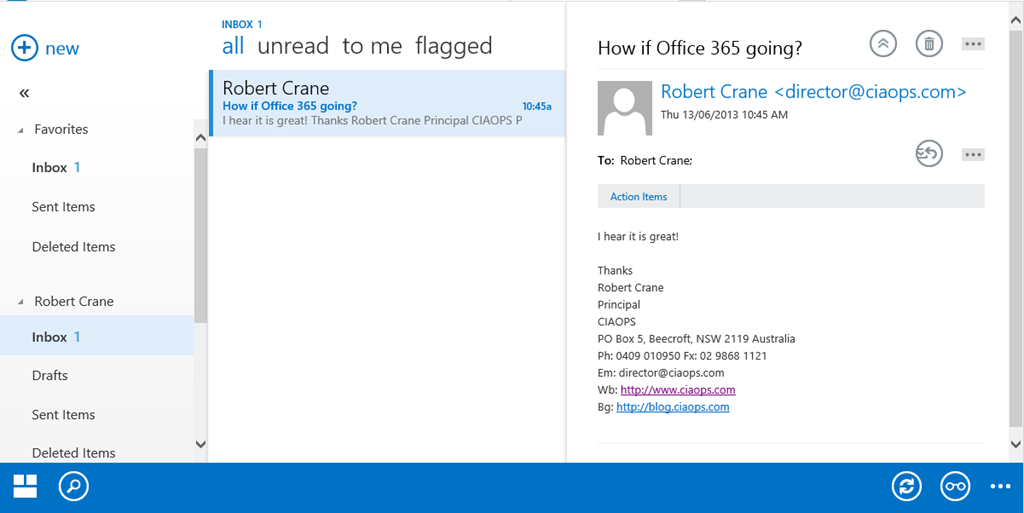Collapse the folder pane with double chevron
Viewport: 1024px width, 513px height.
click(24, 93)
